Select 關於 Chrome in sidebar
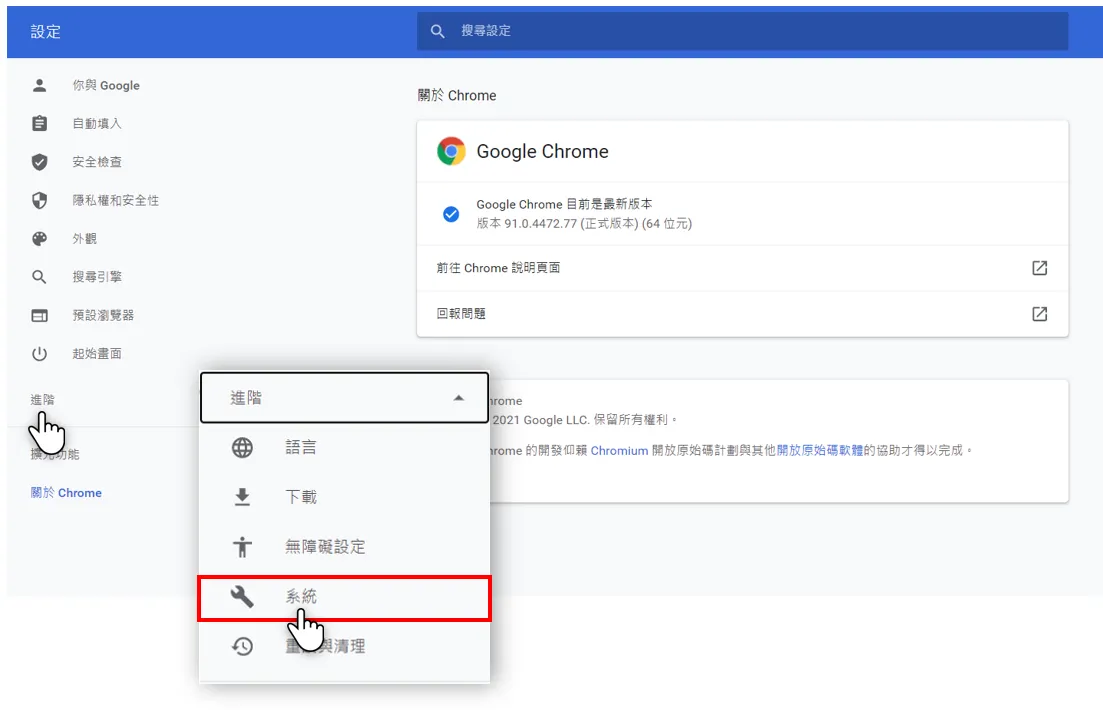Screen dimensions: 1103x710 [66, 493]
